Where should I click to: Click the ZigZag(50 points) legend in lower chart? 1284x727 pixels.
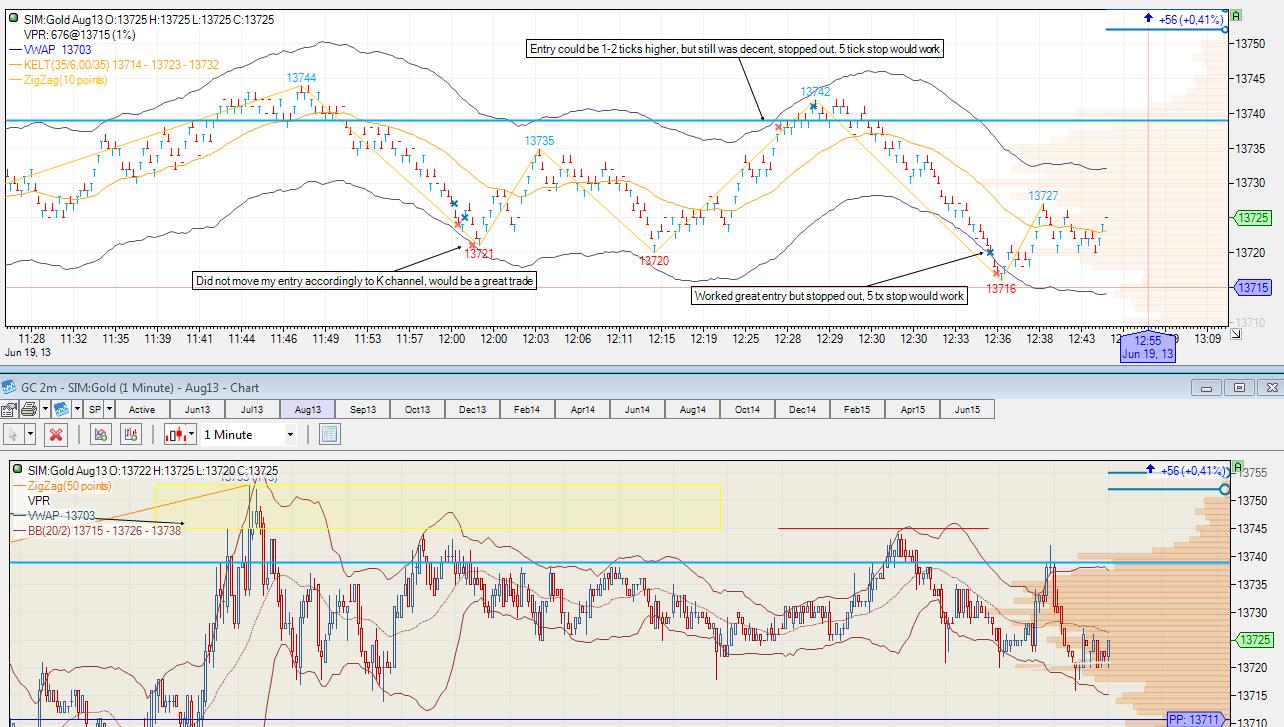(63, 486)
